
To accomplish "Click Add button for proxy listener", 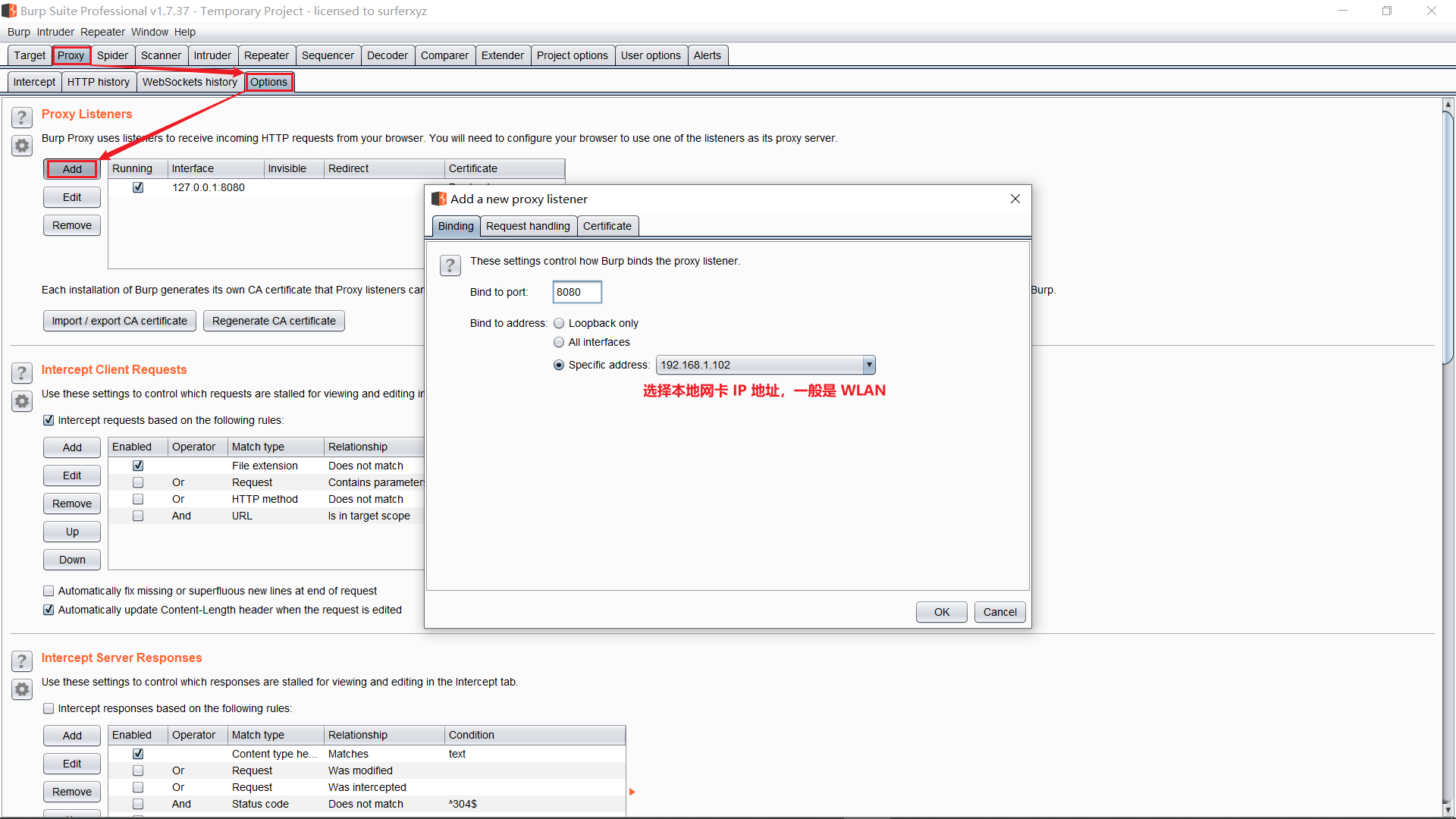I will pos(72,169).
